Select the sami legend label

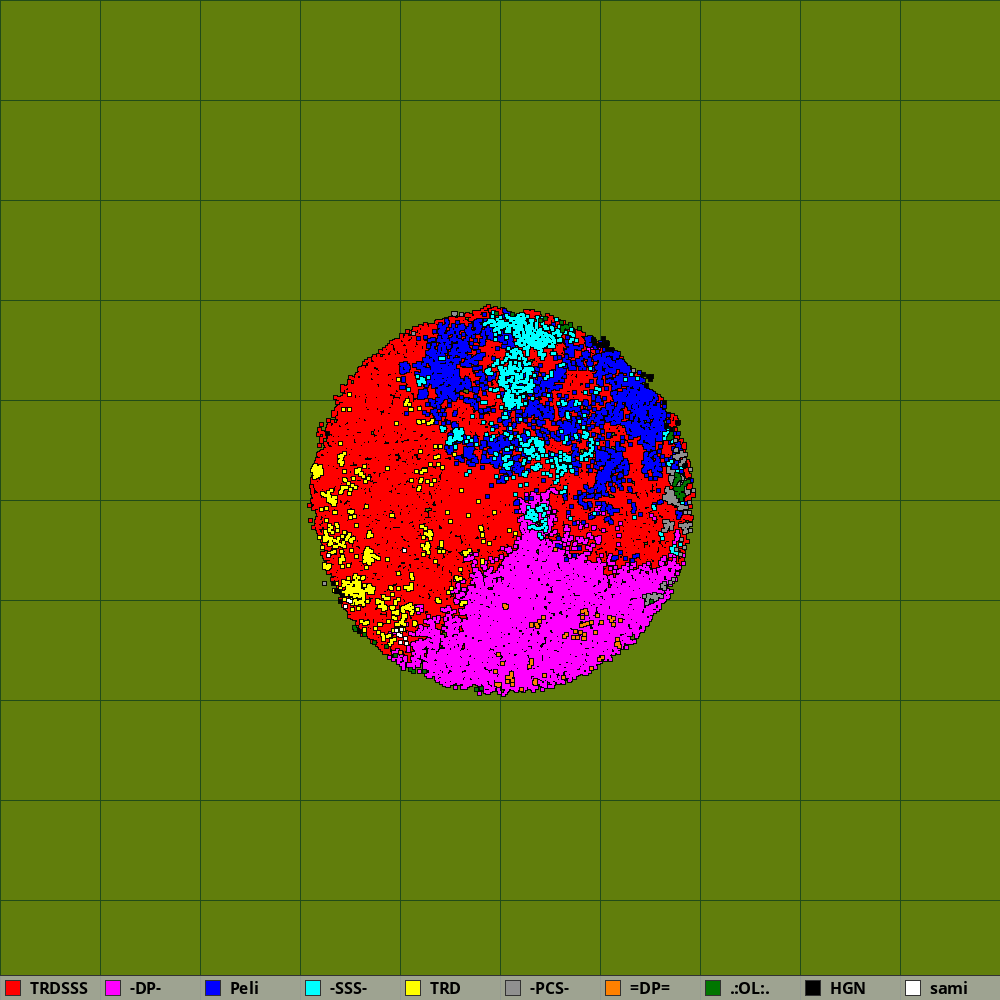948,989
